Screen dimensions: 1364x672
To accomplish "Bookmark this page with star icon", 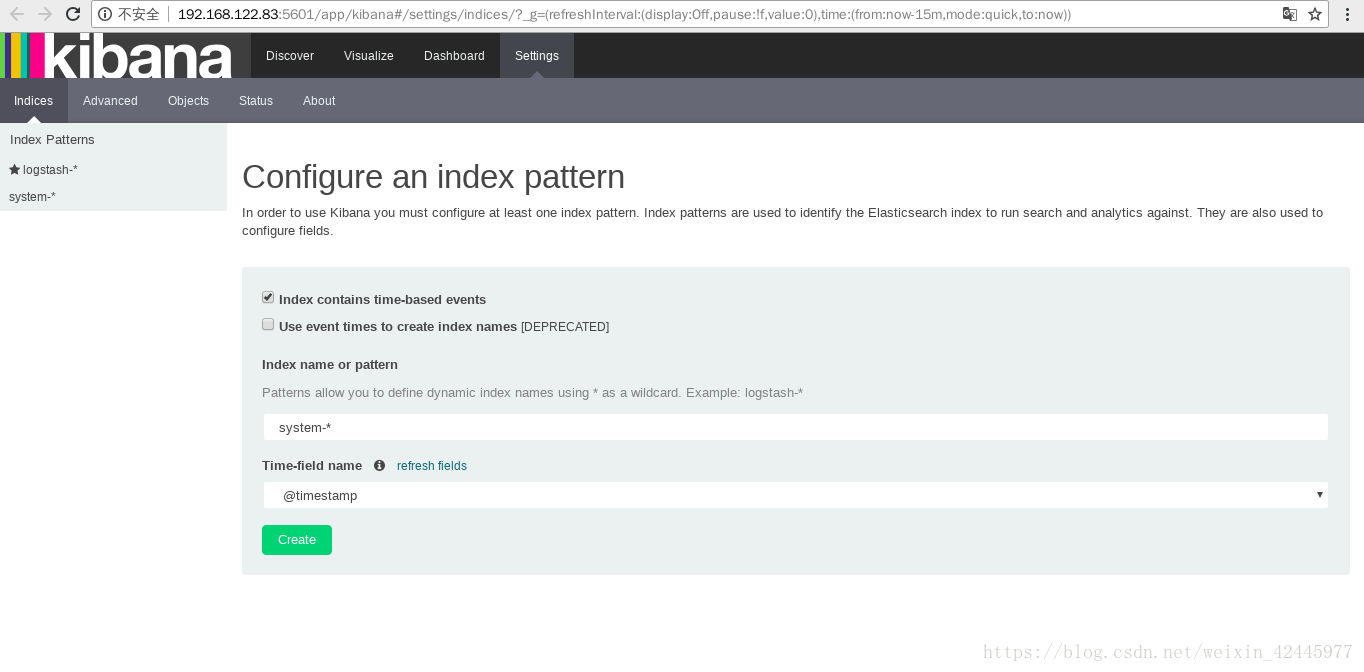I will pyautogui.click(x=1315, y=14).
